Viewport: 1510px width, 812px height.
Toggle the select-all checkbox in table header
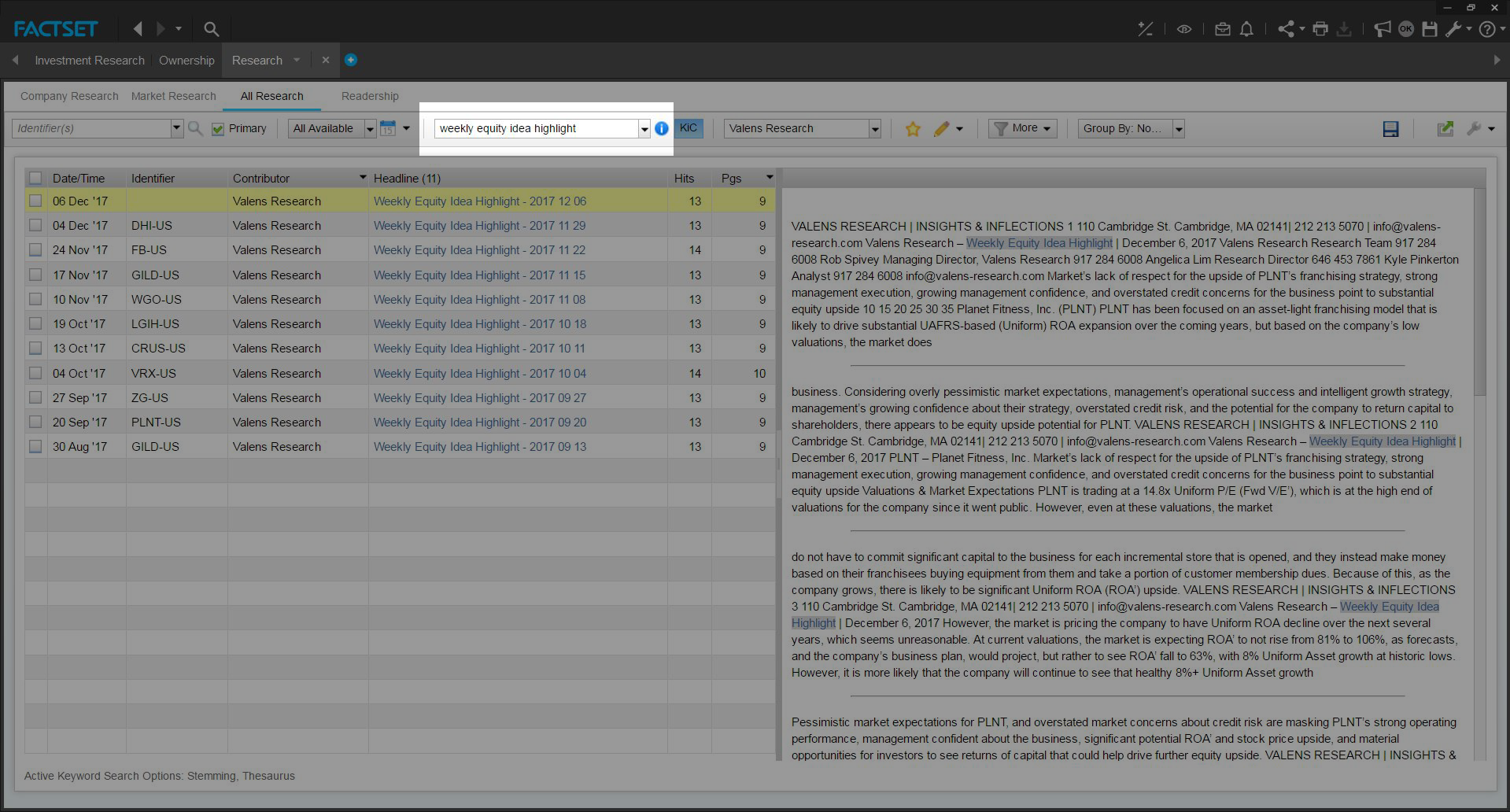pyautogui.click(x=35, y=178)
